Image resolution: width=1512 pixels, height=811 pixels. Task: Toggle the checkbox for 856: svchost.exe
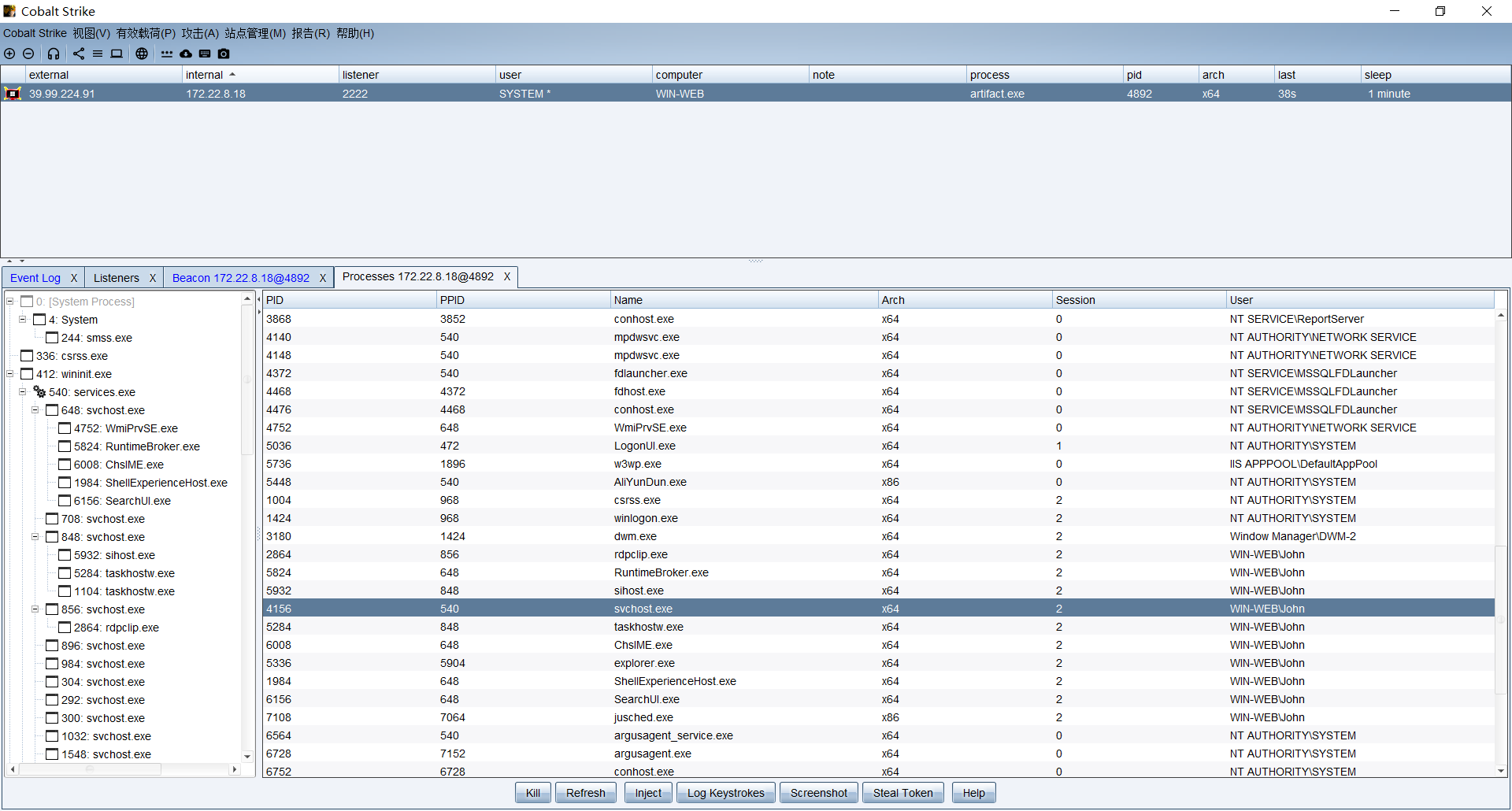tap(52, 609)
